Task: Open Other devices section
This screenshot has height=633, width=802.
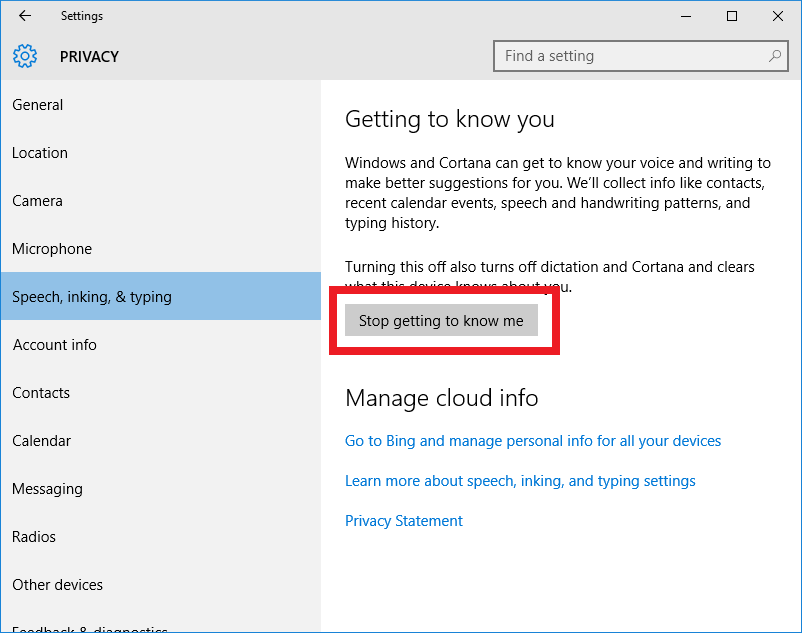Action: (57, 585)
